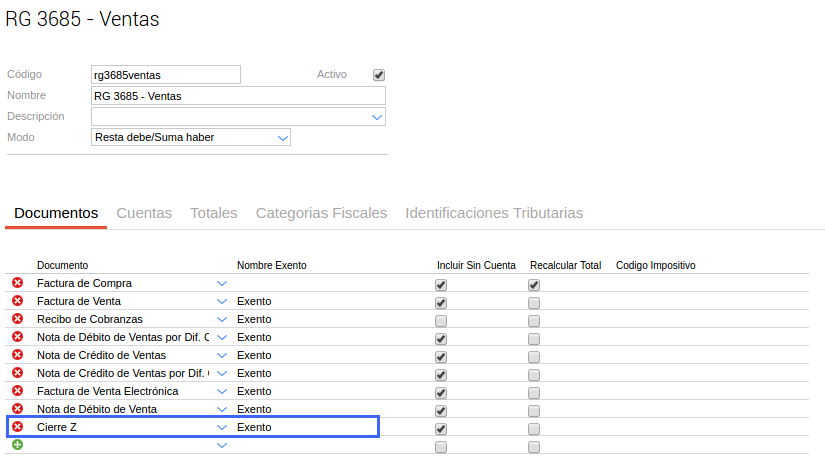Delete the Recibo de Cobranzas row
Screen dimensions: 825x463
(17, 319)
